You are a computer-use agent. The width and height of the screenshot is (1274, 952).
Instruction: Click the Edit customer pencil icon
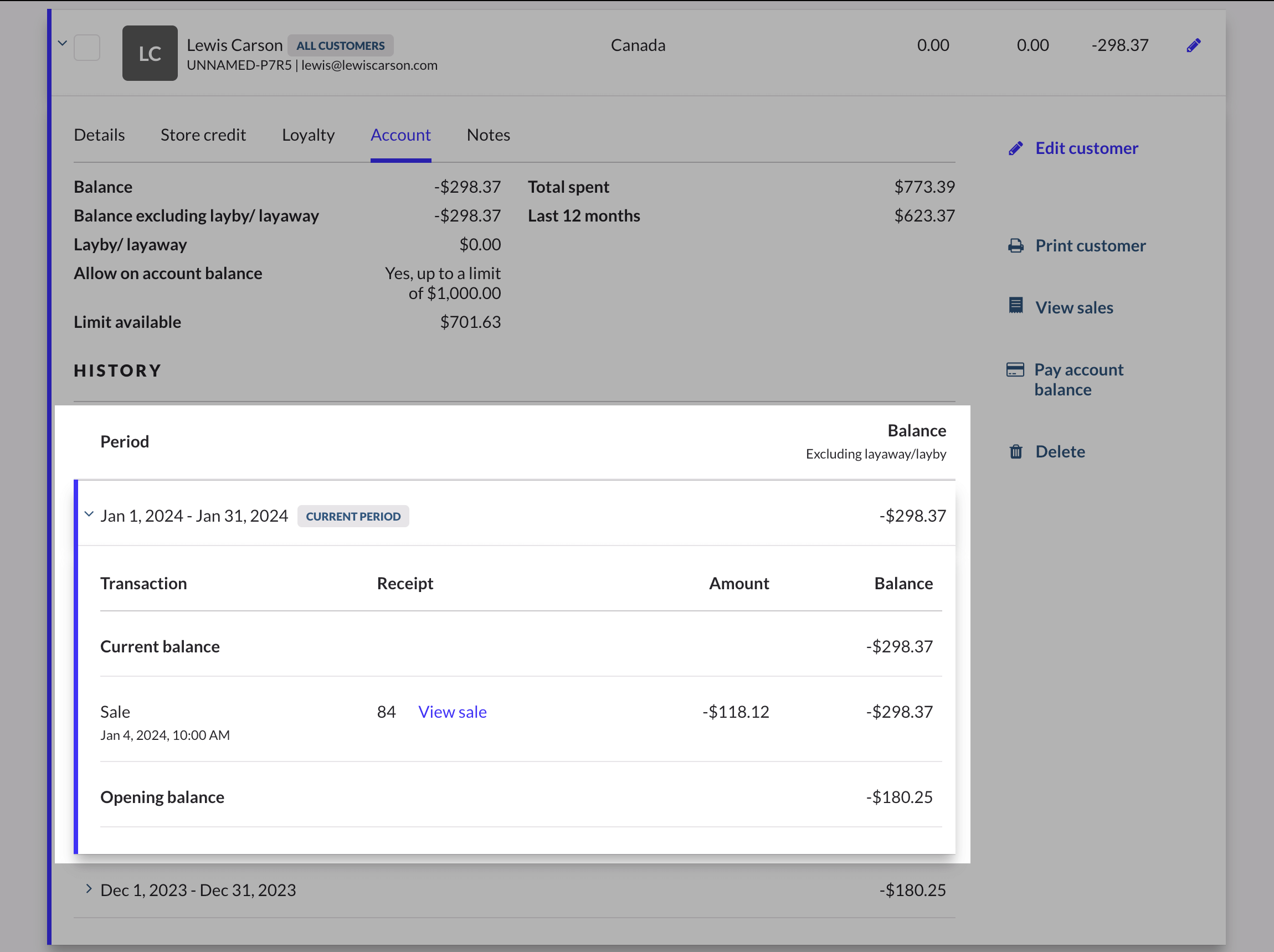tap(1015, 148)
